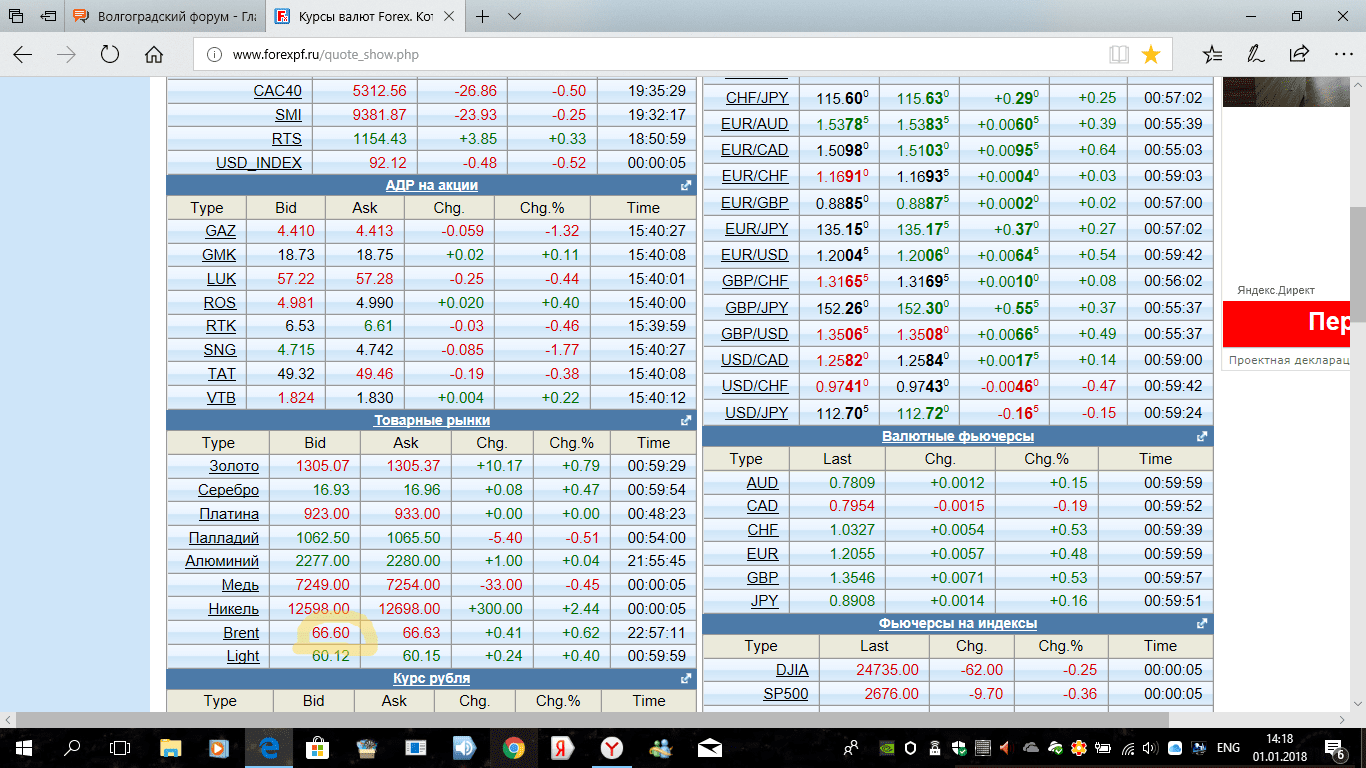Screen dimensions: 1366x768
Task: Expand the Товарные рынки table
Action: [x=686, y=421]
